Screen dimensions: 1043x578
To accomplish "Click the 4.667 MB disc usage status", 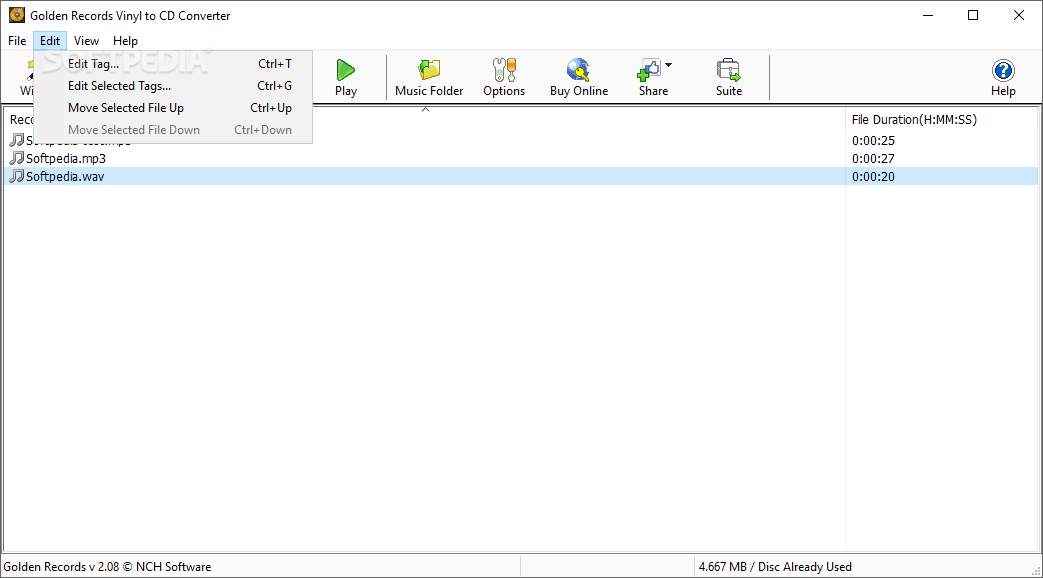I will (775, 567).
